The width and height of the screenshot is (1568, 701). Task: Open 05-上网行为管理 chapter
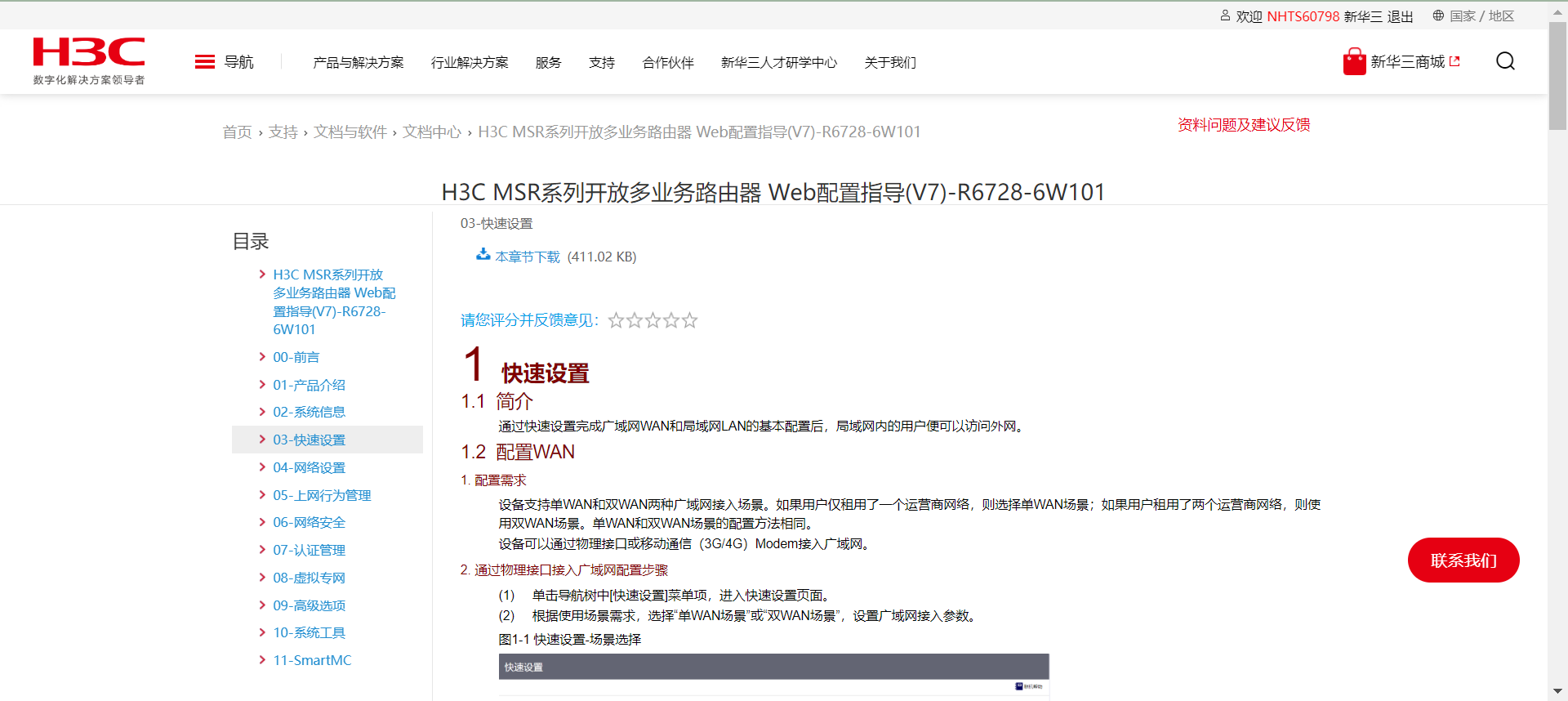pyautogui.click(x=322, y=495)
